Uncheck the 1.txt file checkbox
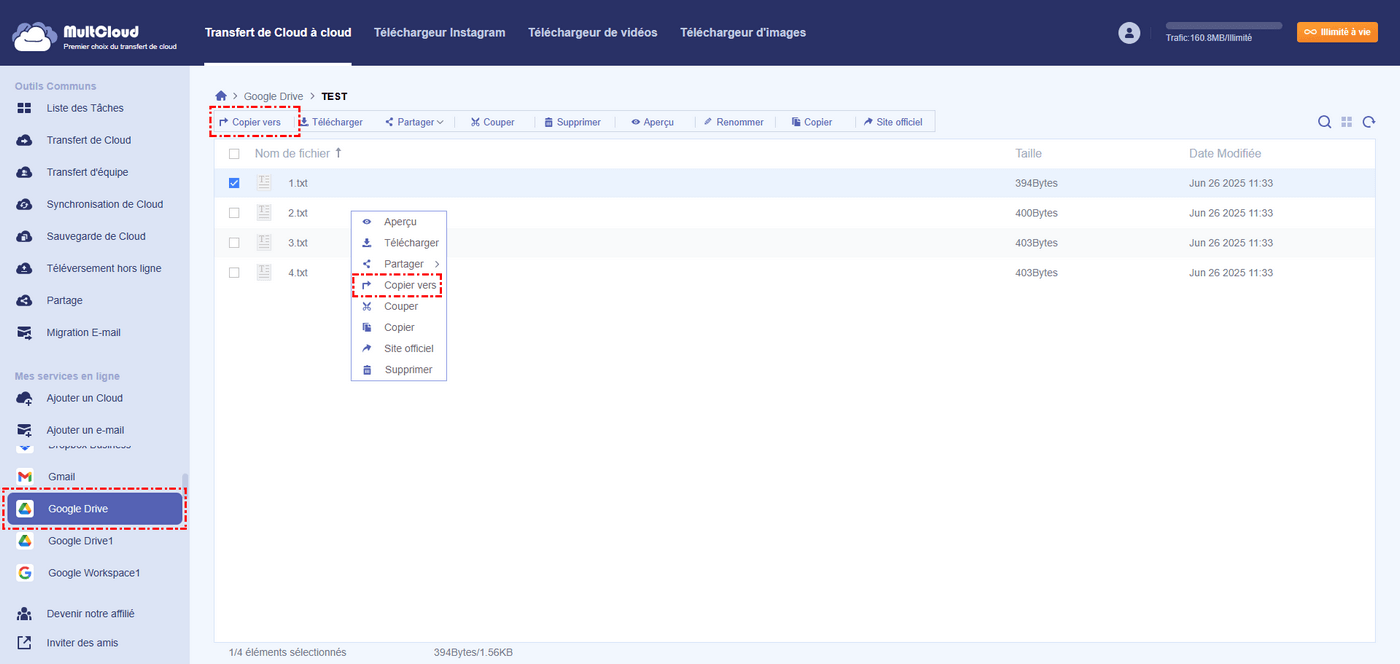 tap(234, 183)
